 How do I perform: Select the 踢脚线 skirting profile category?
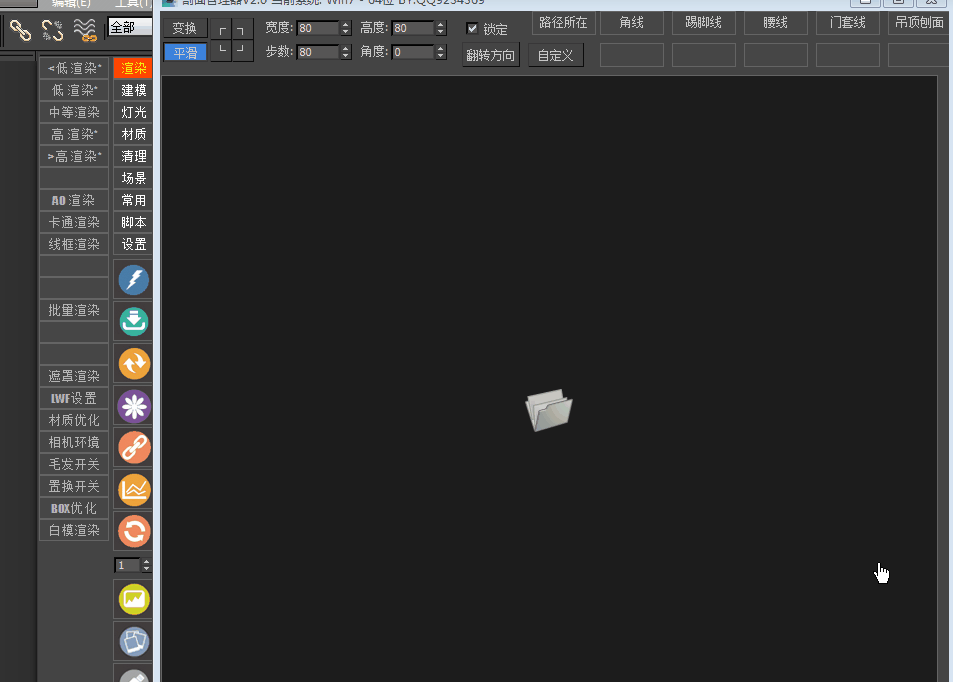coord(704,22)
